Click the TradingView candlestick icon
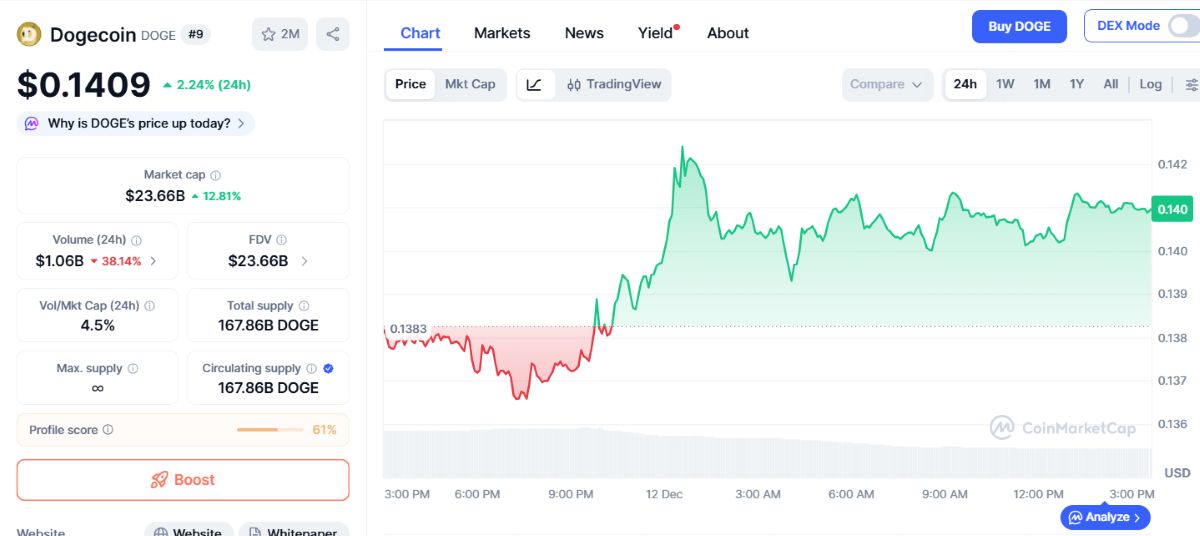Image resolution: width=1200 pixels, height=536 pixels. pos(573,85)
